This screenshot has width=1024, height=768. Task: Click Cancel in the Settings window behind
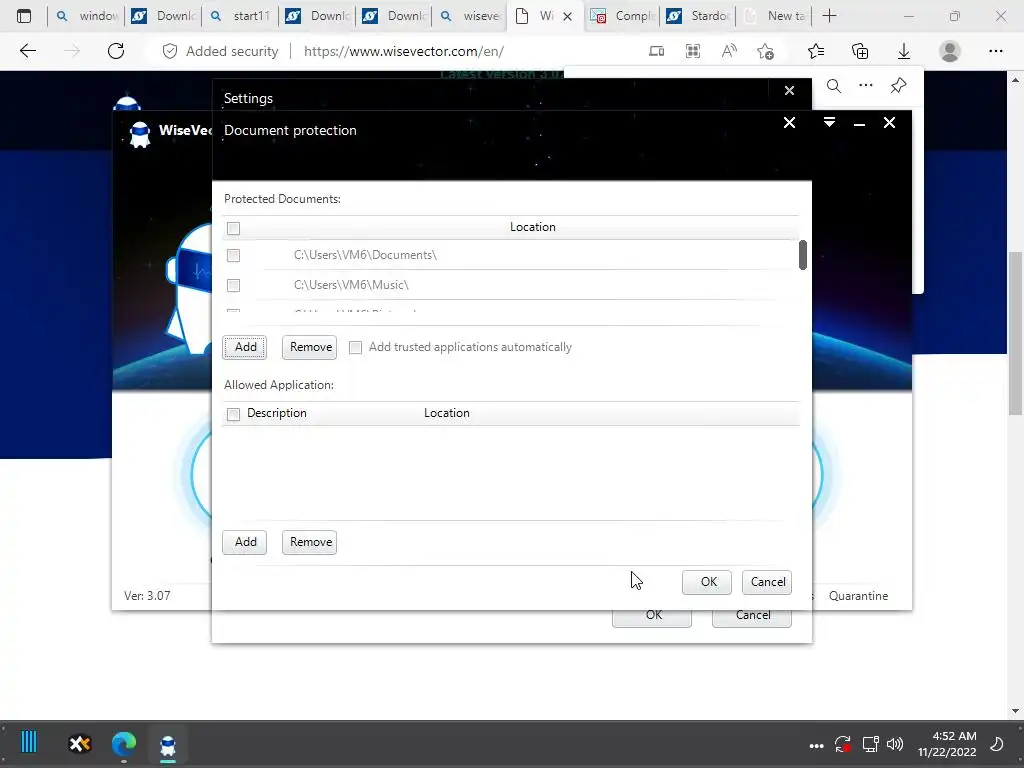coord(752,617)
